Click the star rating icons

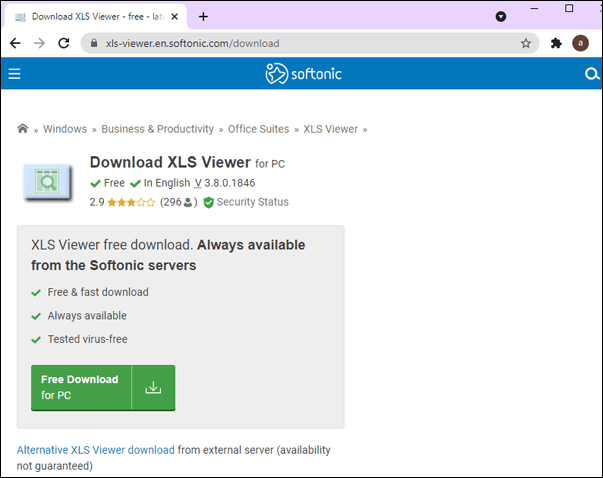pos(131,202)
